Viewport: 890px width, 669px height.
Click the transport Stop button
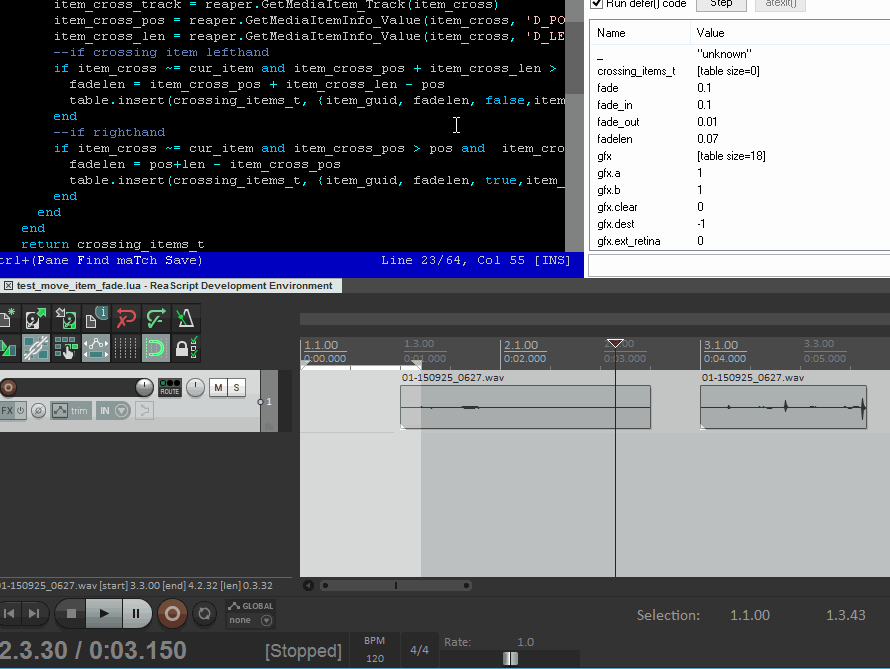[71, 613]
